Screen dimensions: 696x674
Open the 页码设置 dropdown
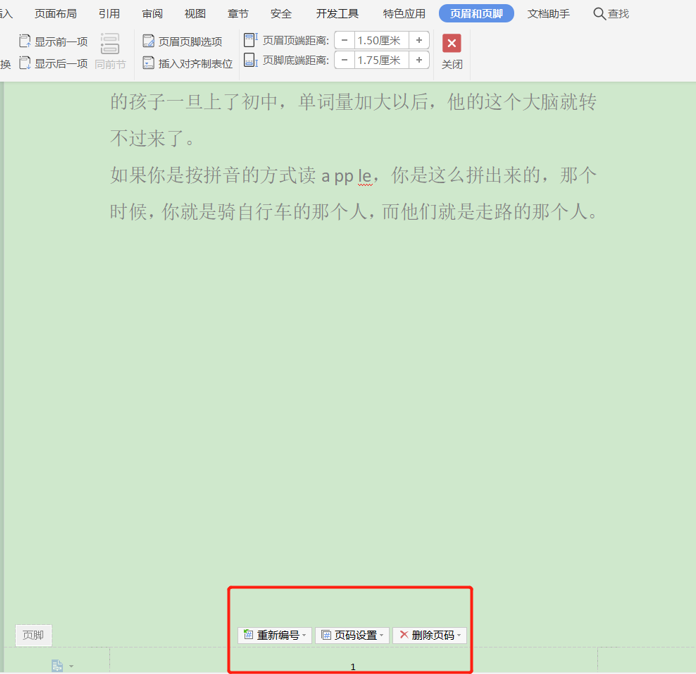(x=352, y=635)
